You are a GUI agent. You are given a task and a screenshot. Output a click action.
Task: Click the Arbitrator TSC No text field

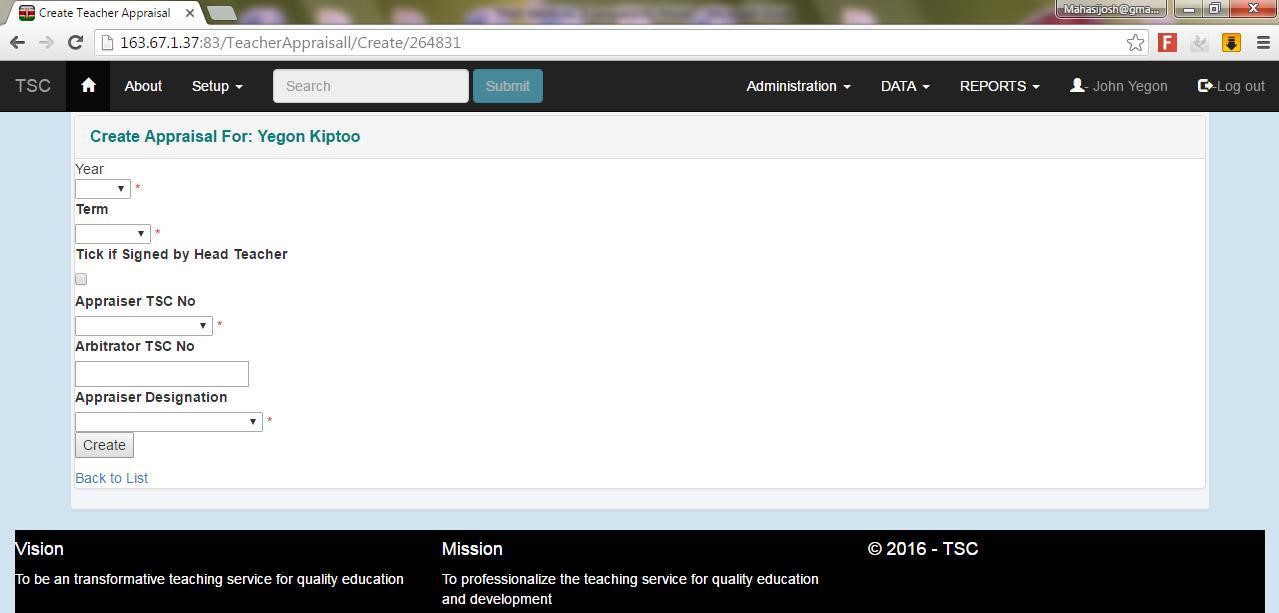(162, 374)
